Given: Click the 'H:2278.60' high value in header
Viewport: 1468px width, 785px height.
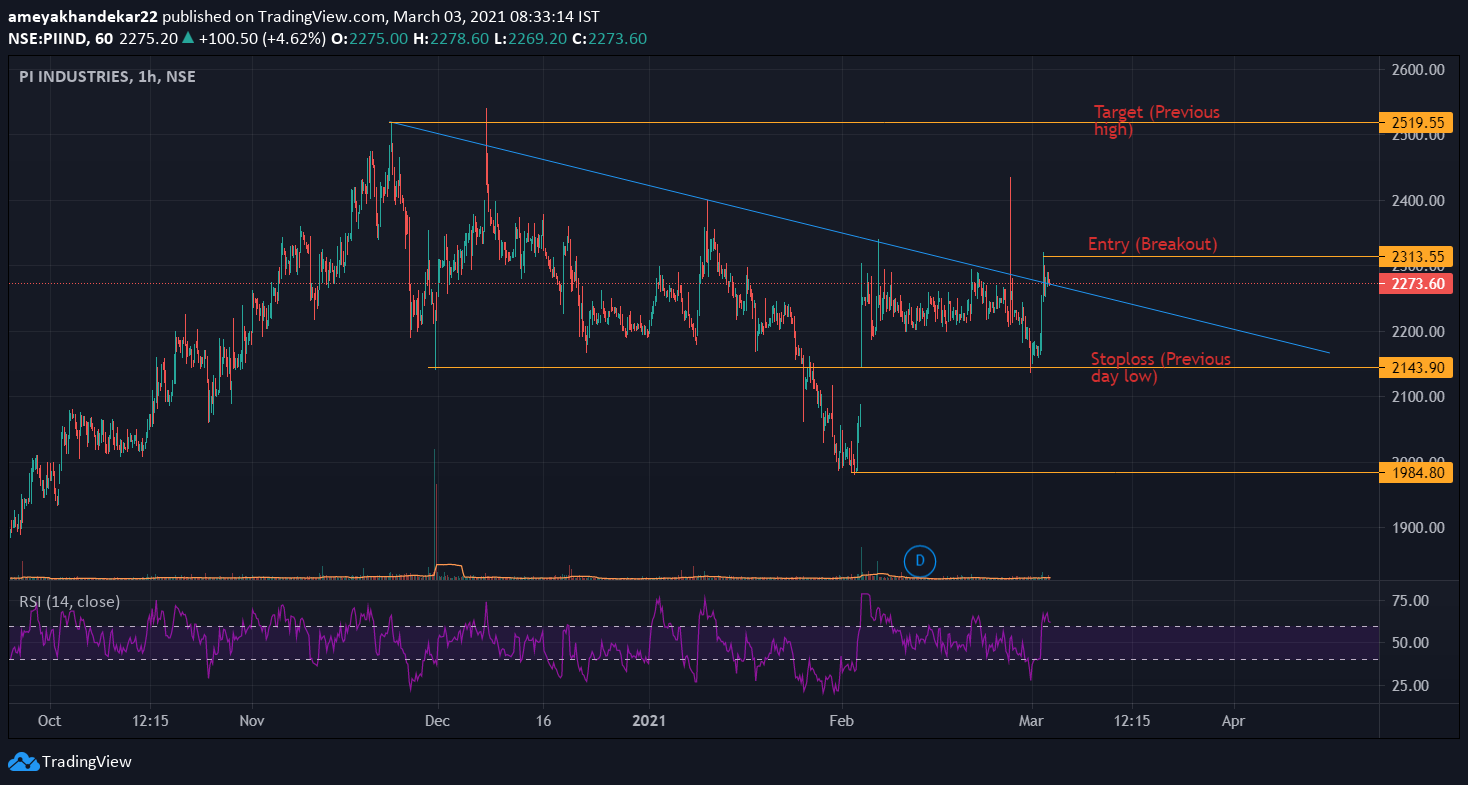Looking at the screenshot, I should pos(450,38).
